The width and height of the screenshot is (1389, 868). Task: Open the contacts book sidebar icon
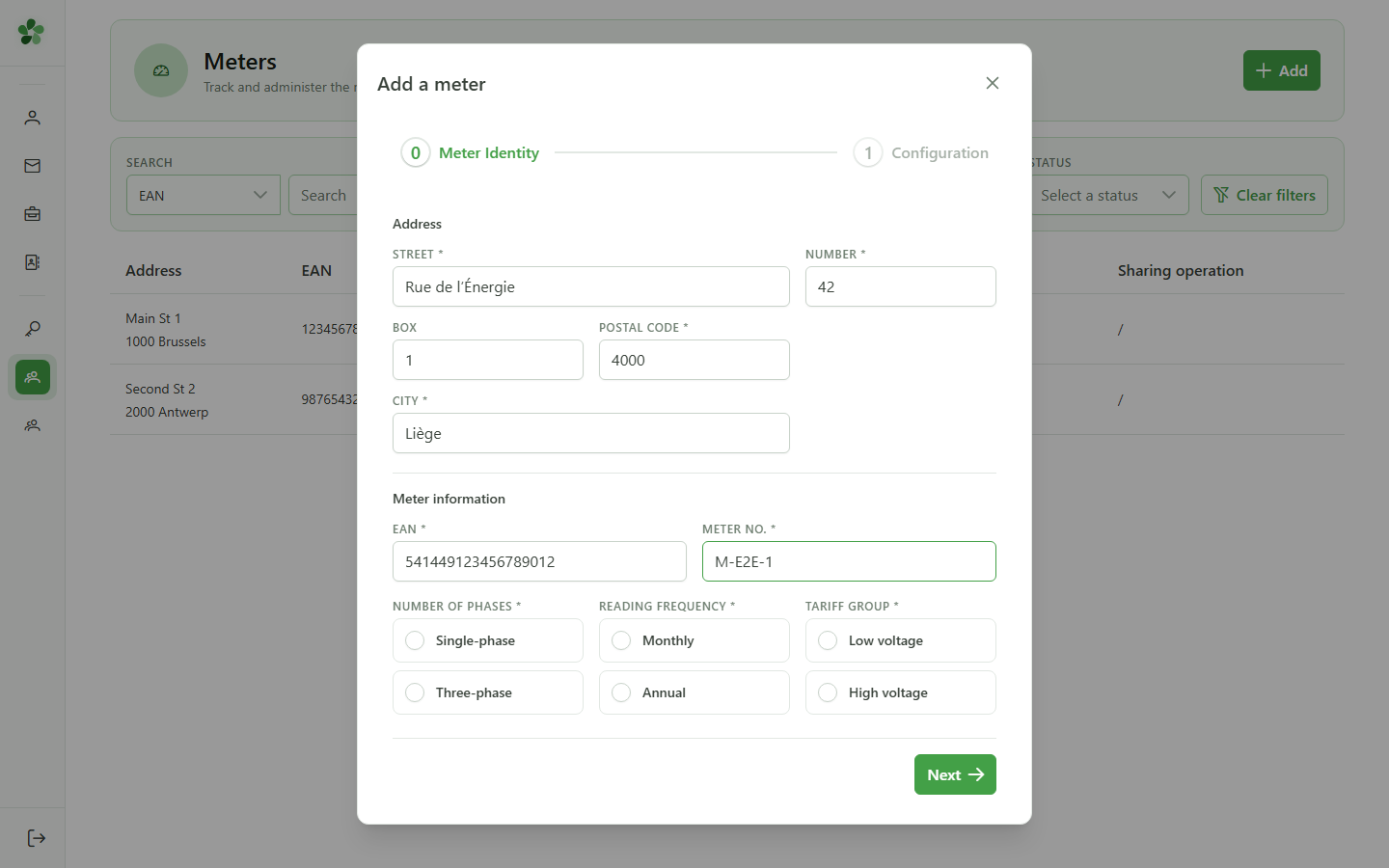(32, 262)
